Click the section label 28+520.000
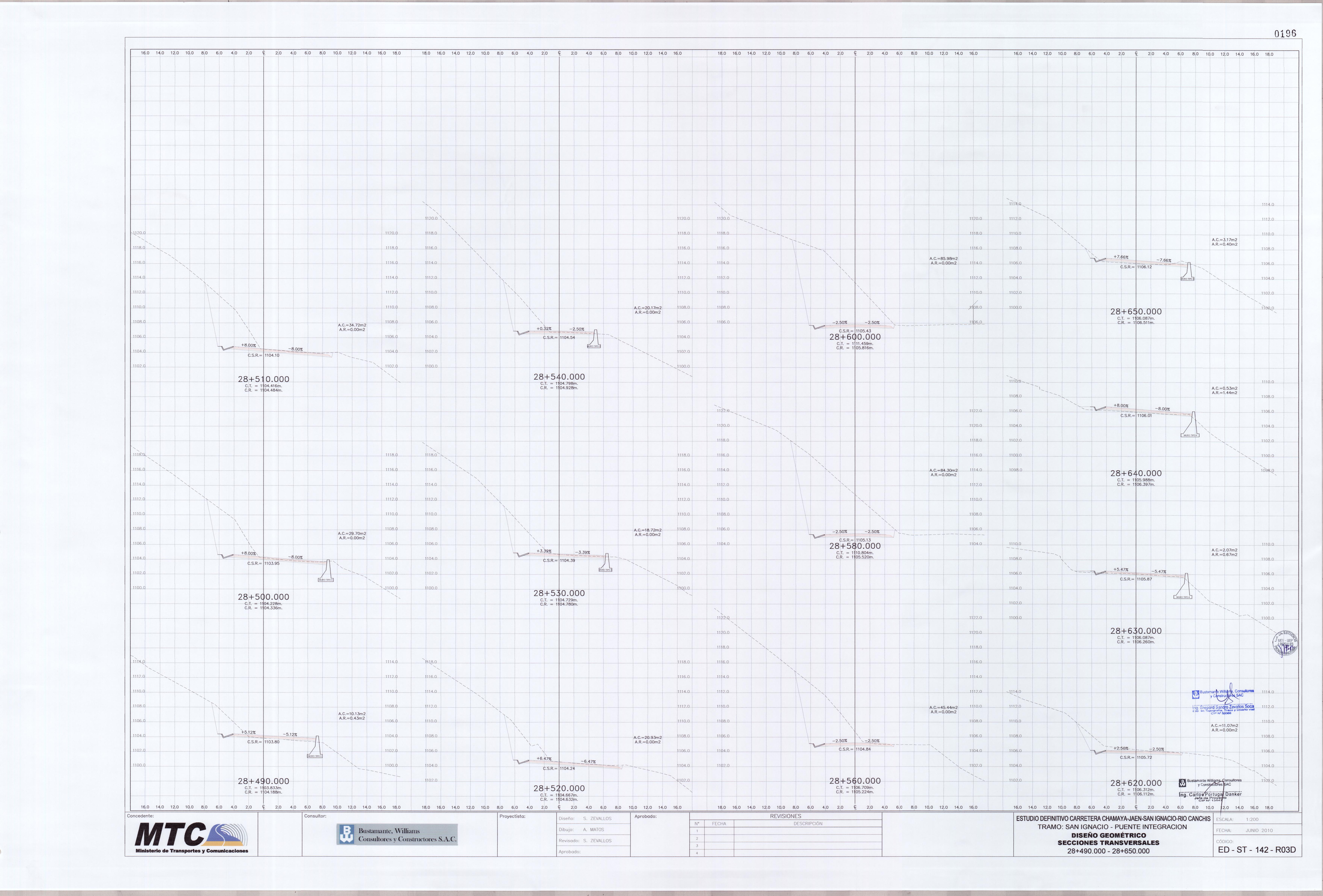This screenshot has height=896, width=1323. [x=559, y=788]
